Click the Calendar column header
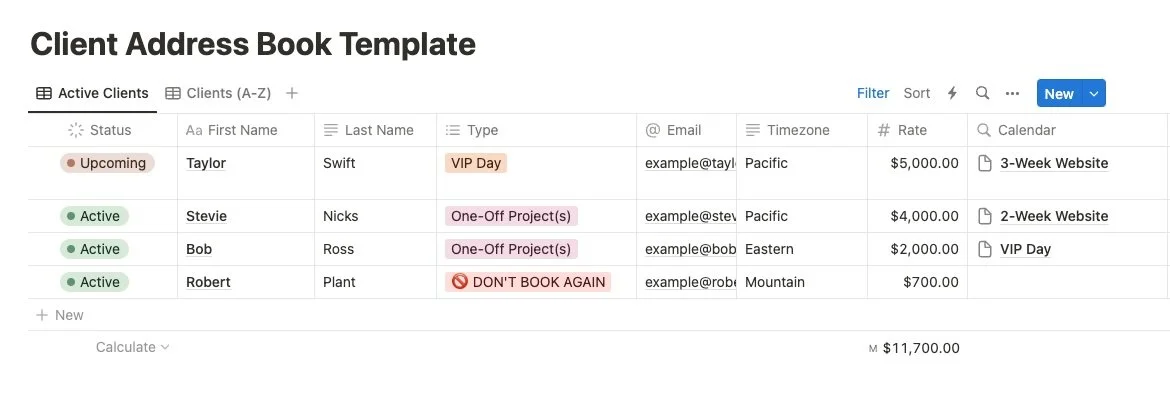The height and width of the screenshot is (402, 1170). click(x=1026, y=130)
